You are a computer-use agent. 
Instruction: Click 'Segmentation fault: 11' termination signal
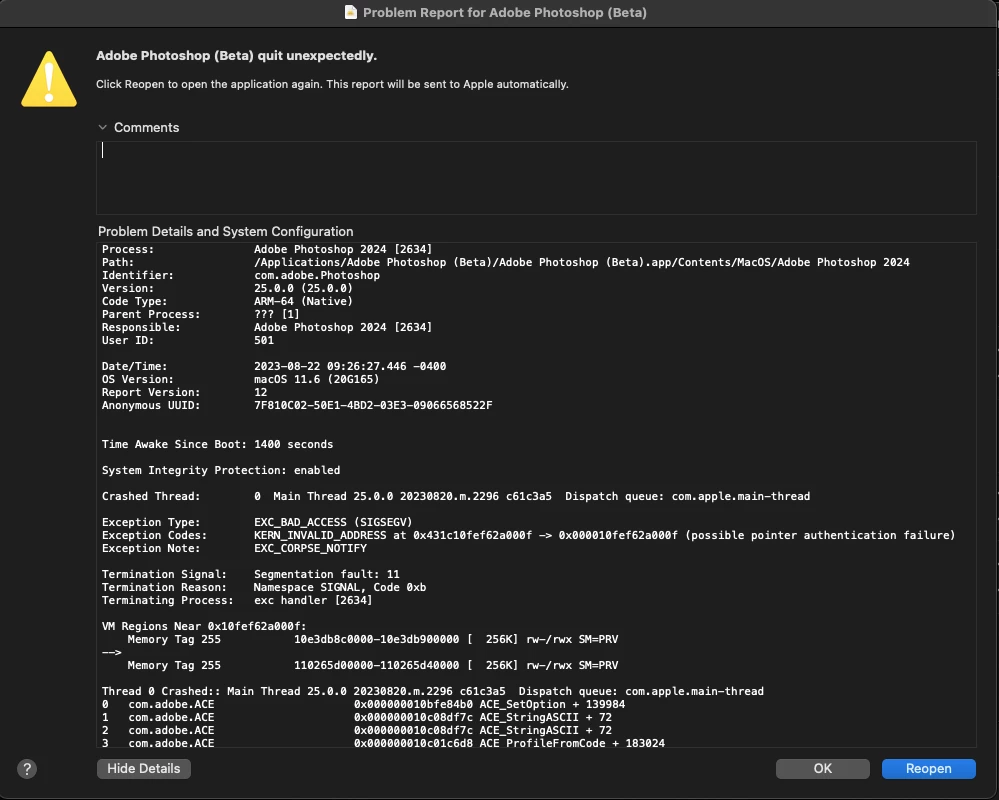327,574
